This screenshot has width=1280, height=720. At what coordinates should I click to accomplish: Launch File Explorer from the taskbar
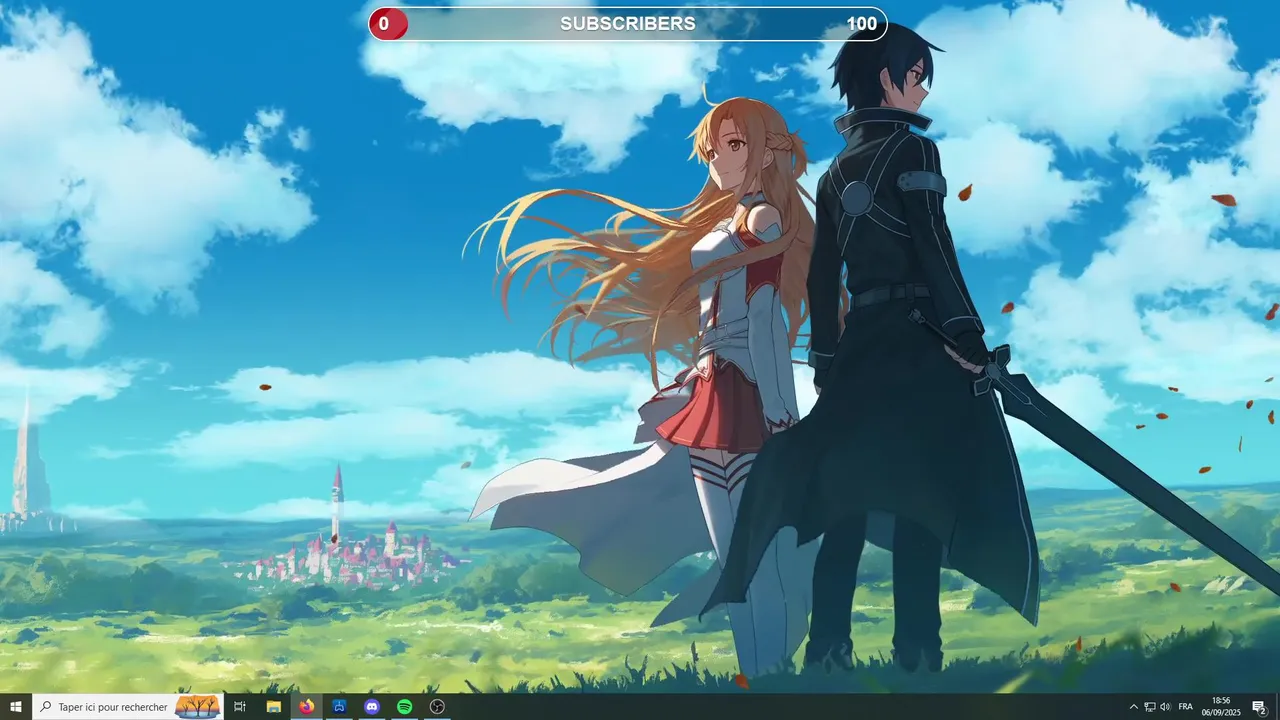(273, 707)
